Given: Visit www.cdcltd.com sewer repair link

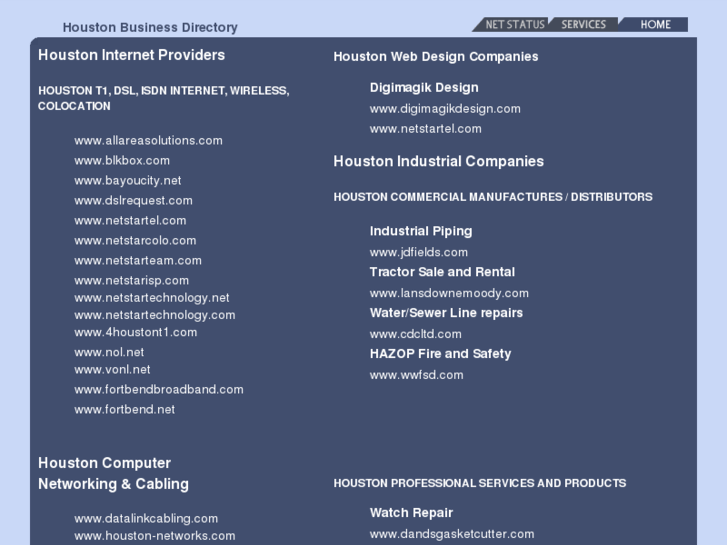Looking at the screenshot, I should 415,334.
